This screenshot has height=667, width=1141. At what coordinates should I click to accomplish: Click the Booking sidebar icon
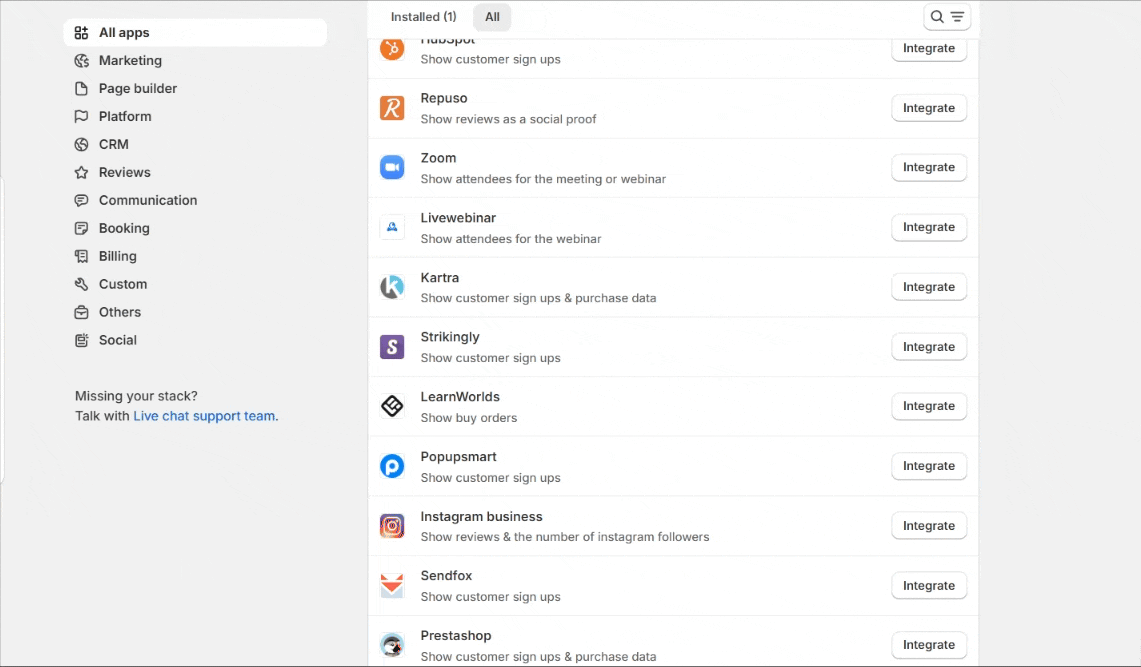tap(82, 228)
